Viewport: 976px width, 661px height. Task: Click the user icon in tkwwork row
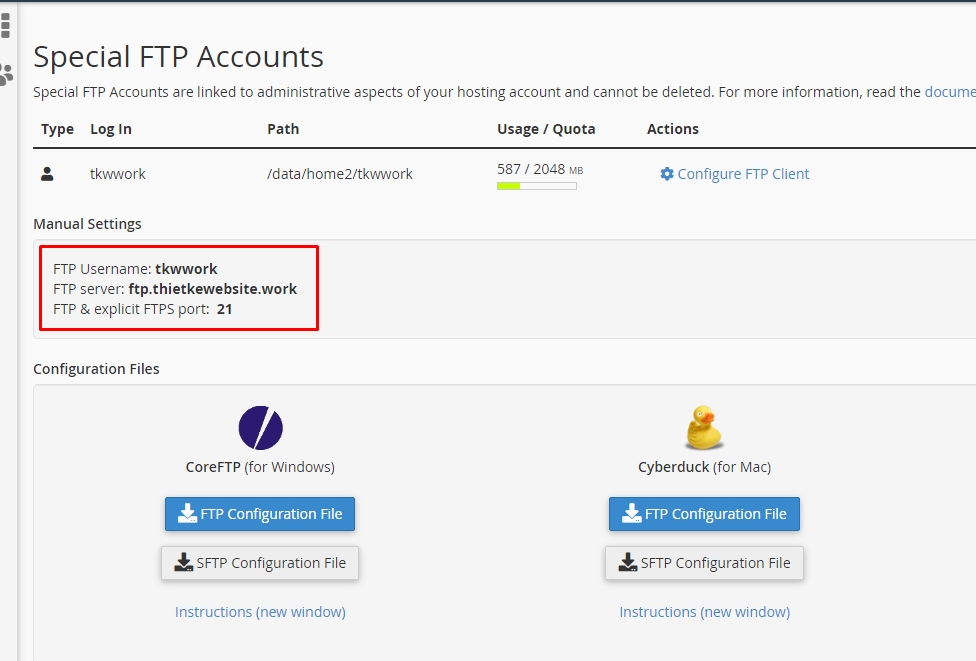coord(47,174)
